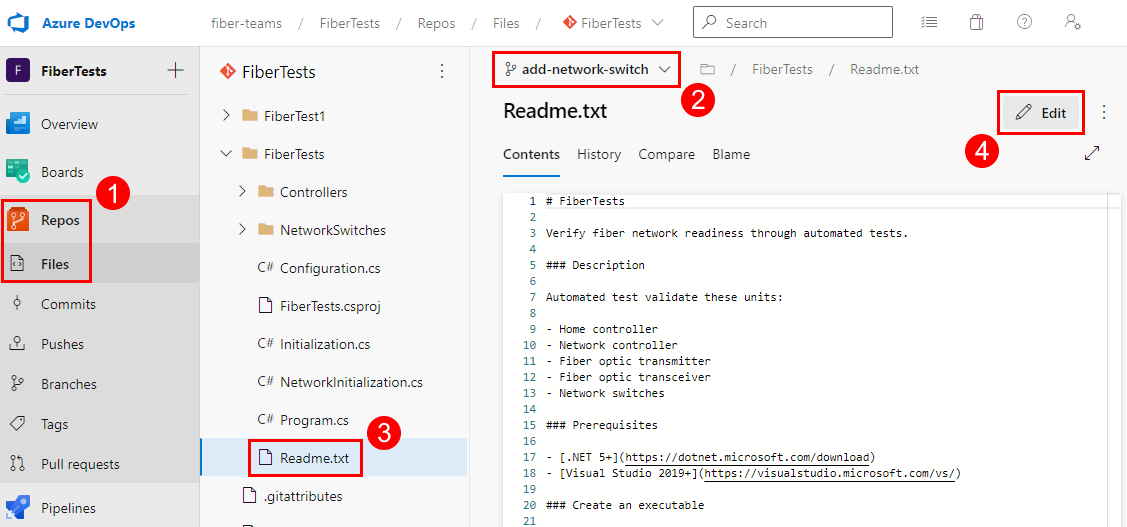The width and height of the screenshot is (1127, 527).
Task: Click the dotnet.microsoft.com download link
Action: [750, 457]
